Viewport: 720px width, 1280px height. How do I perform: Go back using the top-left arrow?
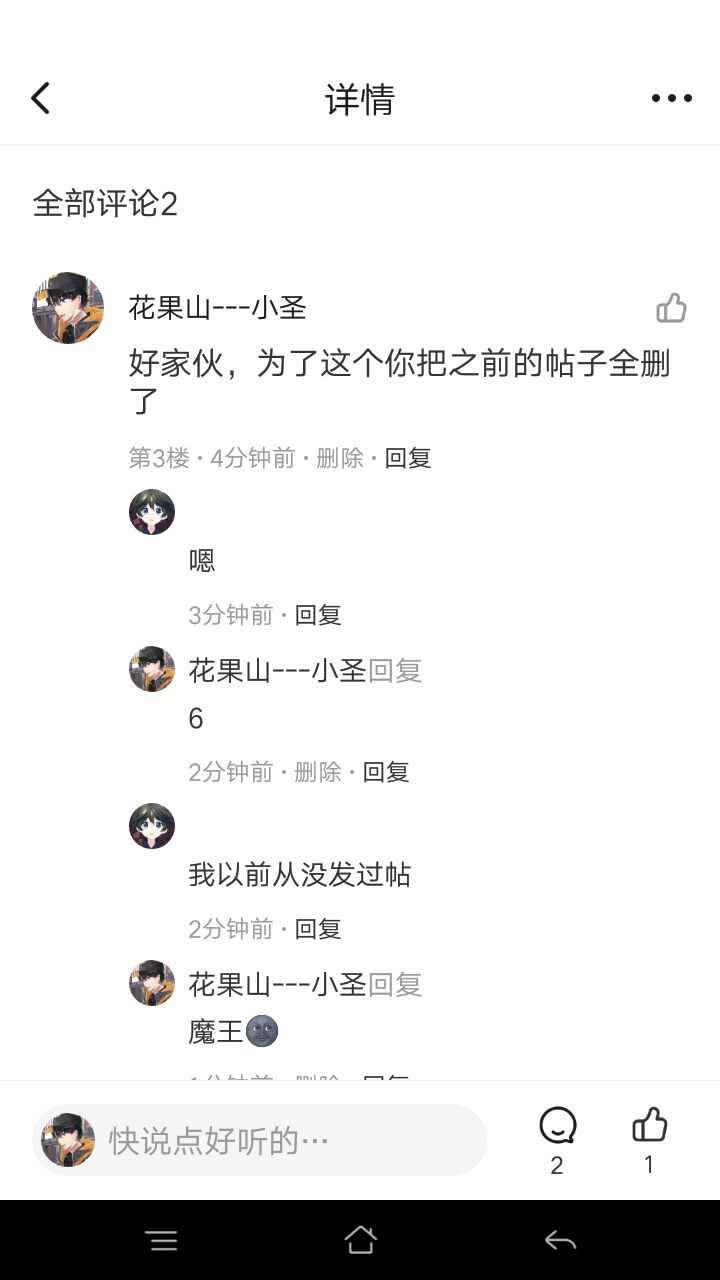[x=40, y=98]
